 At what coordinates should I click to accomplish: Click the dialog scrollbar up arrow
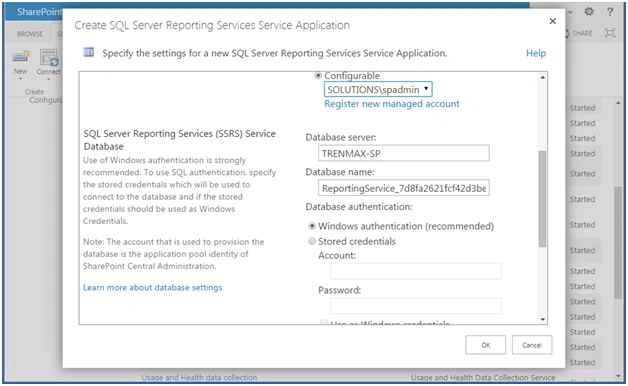click(x=543, y=77)
